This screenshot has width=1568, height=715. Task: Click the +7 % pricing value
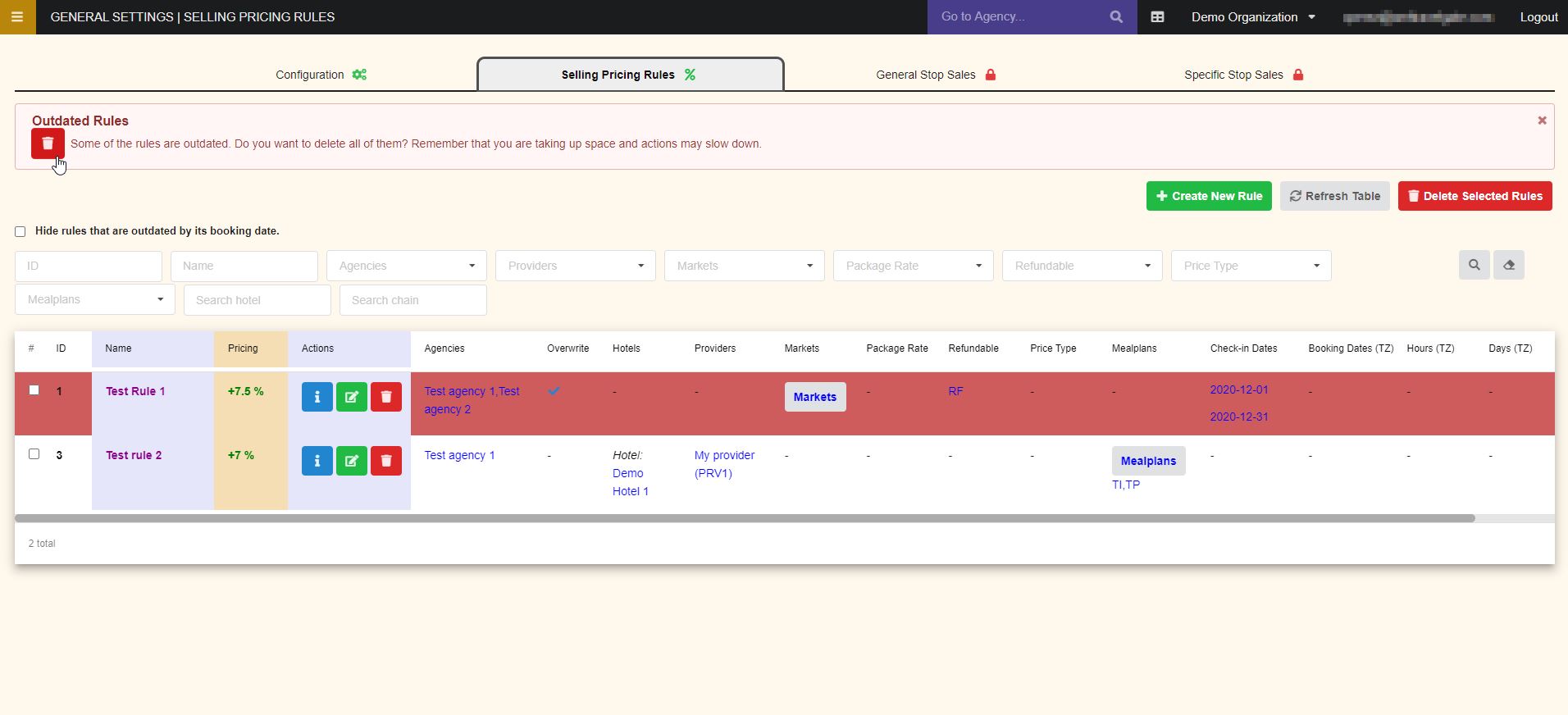pos(240,455)
